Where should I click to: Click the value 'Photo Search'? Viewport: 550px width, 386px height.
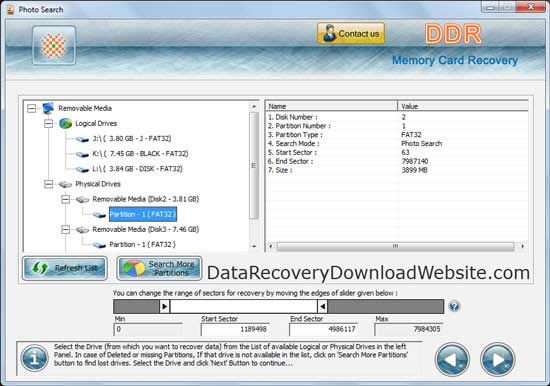(422, 144)
